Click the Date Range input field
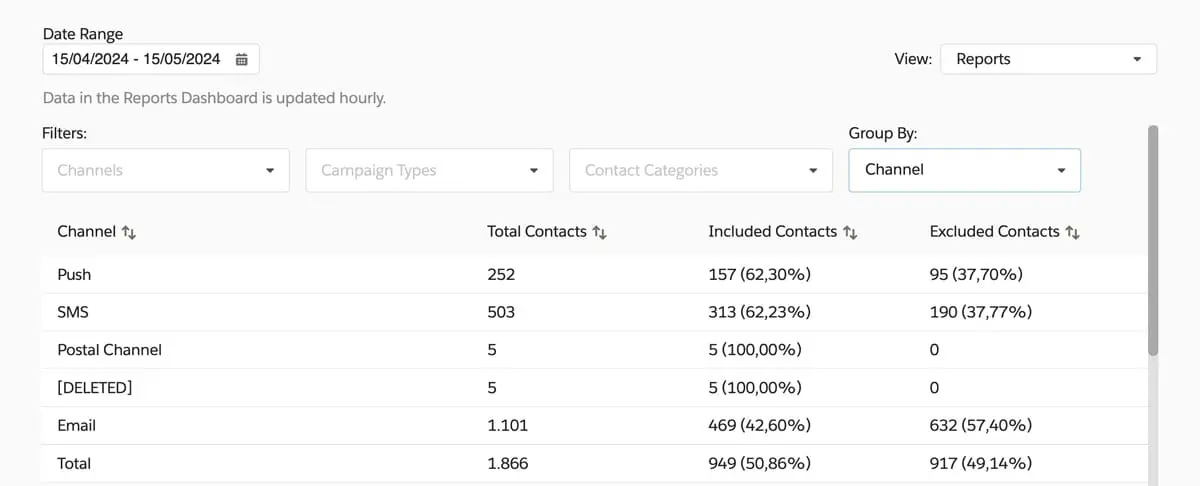Image resolution: width=1200 pixels, height=486 pixels. [x=136, y=59]
